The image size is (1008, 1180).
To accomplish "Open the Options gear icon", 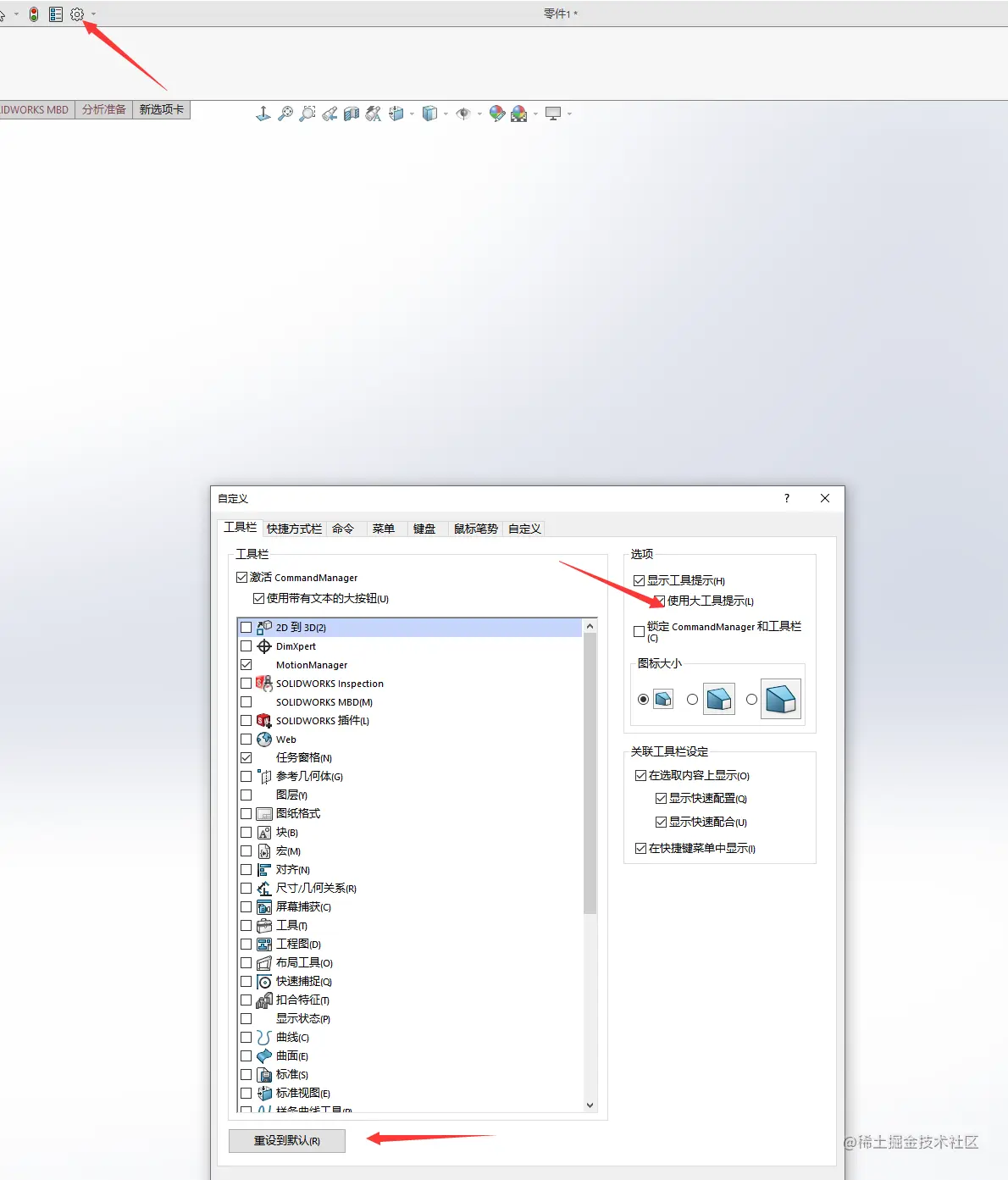I will point(77,14).
